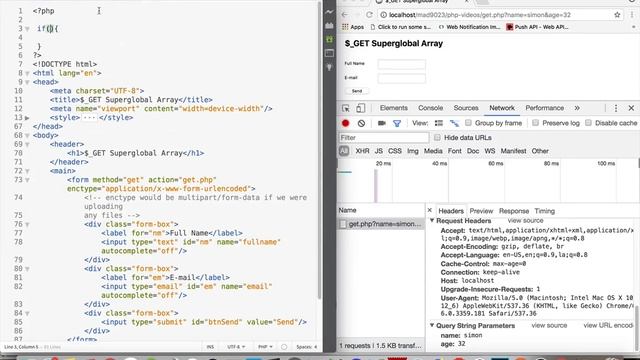This screenshot has height=360, width=640.
Task: Open Live Preview lightning icon in editor sidebar
Action: click(329, 12)
